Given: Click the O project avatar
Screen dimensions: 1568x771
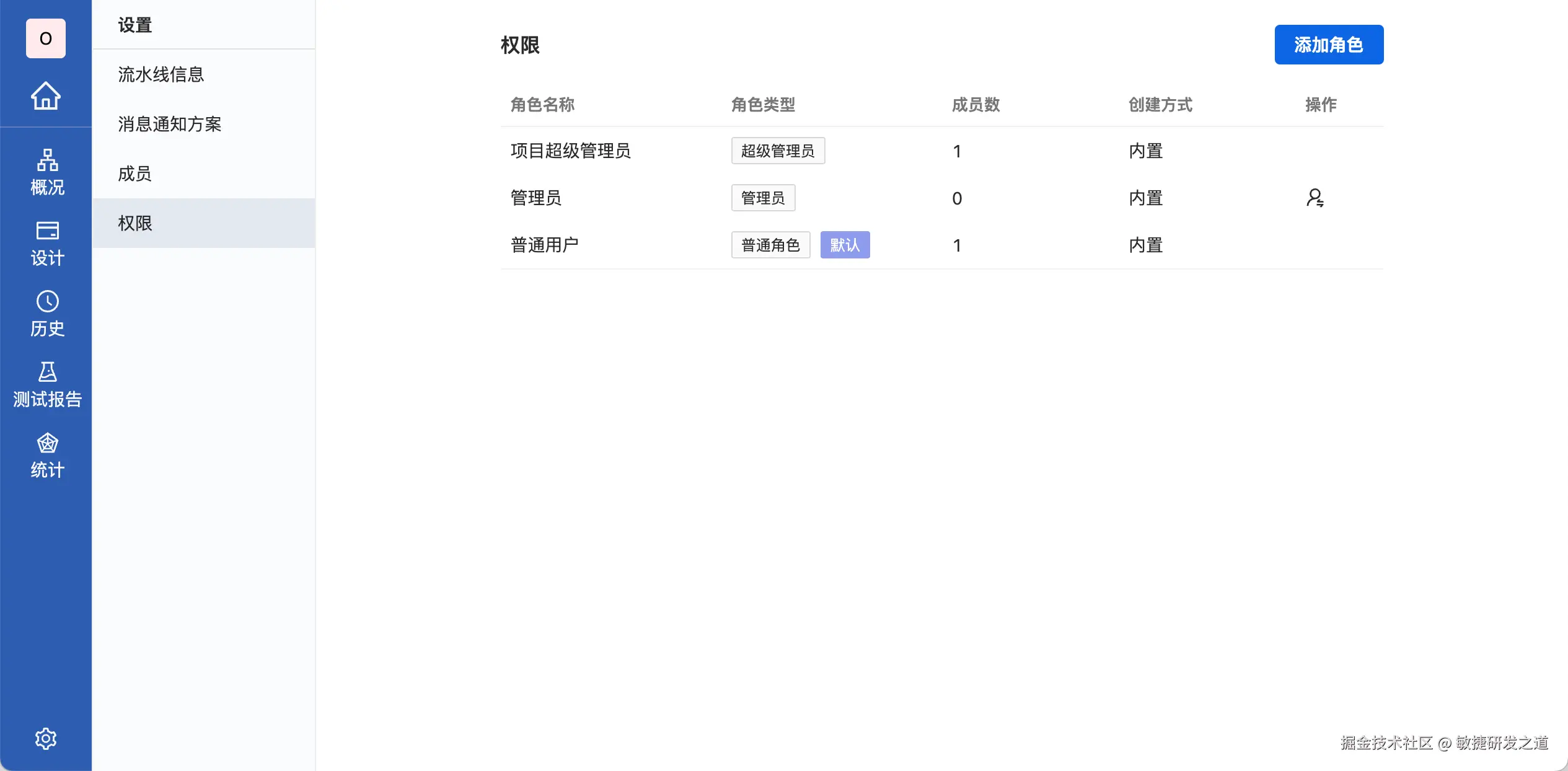Looking at the screenshot, I should (x=46, y=38).
